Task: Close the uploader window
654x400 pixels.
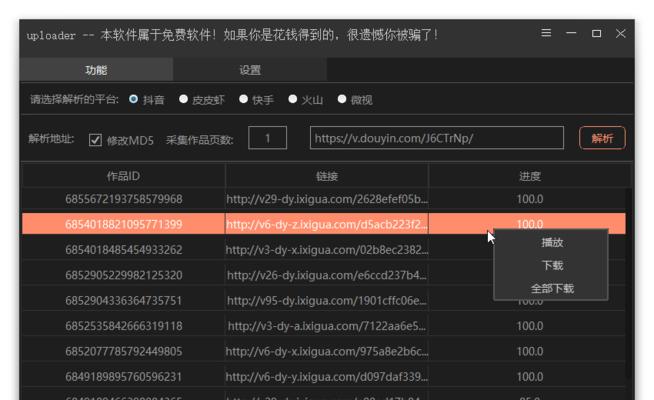Action: (621, 33)
